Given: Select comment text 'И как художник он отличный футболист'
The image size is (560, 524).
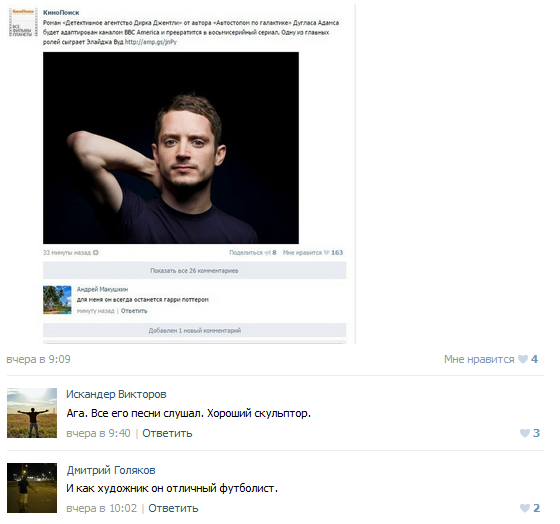Looking at the screenshot, I should point(172,488).
